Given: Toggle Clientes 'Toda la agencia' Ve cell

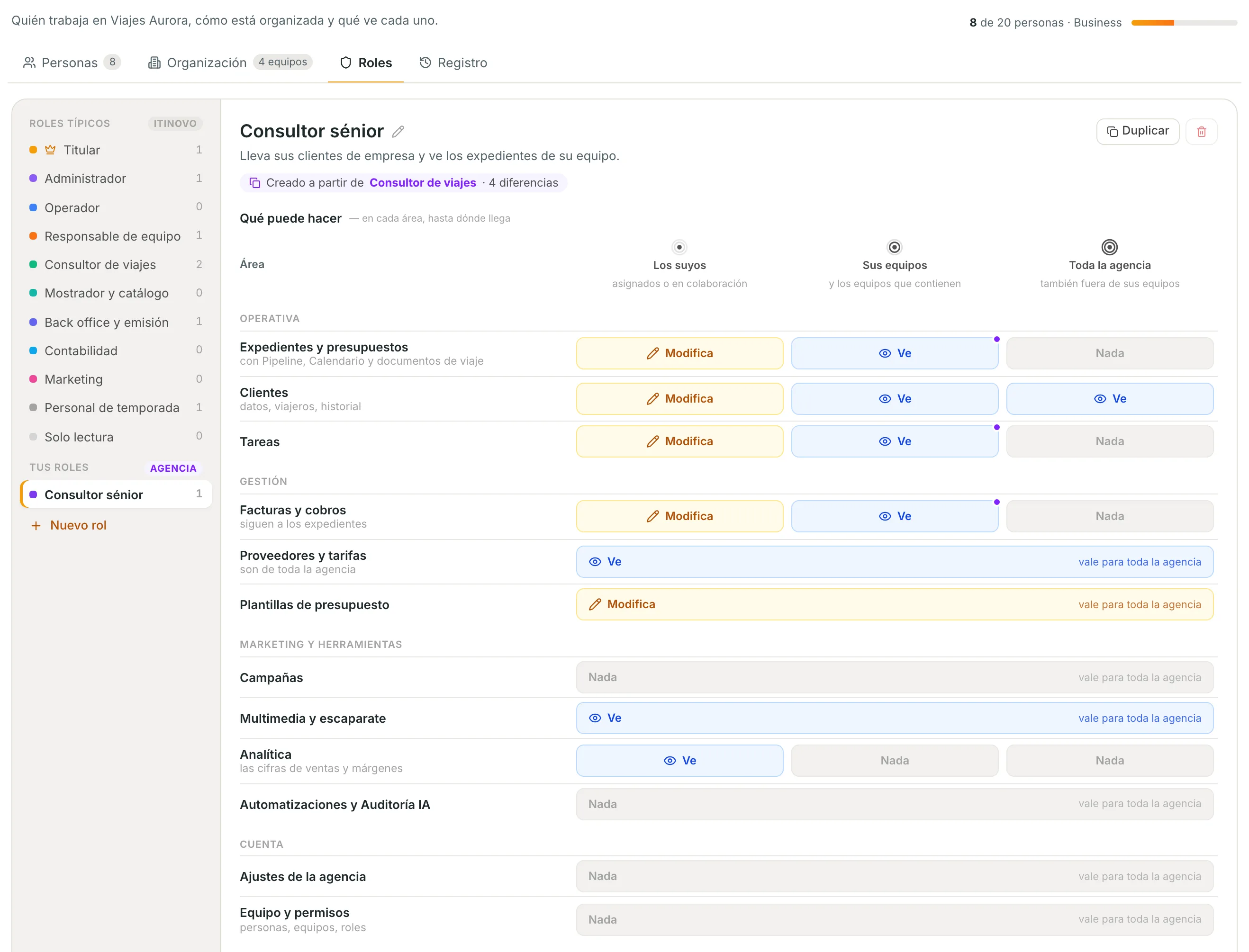Looking at the screenshot, I should tap(1110, 398).
